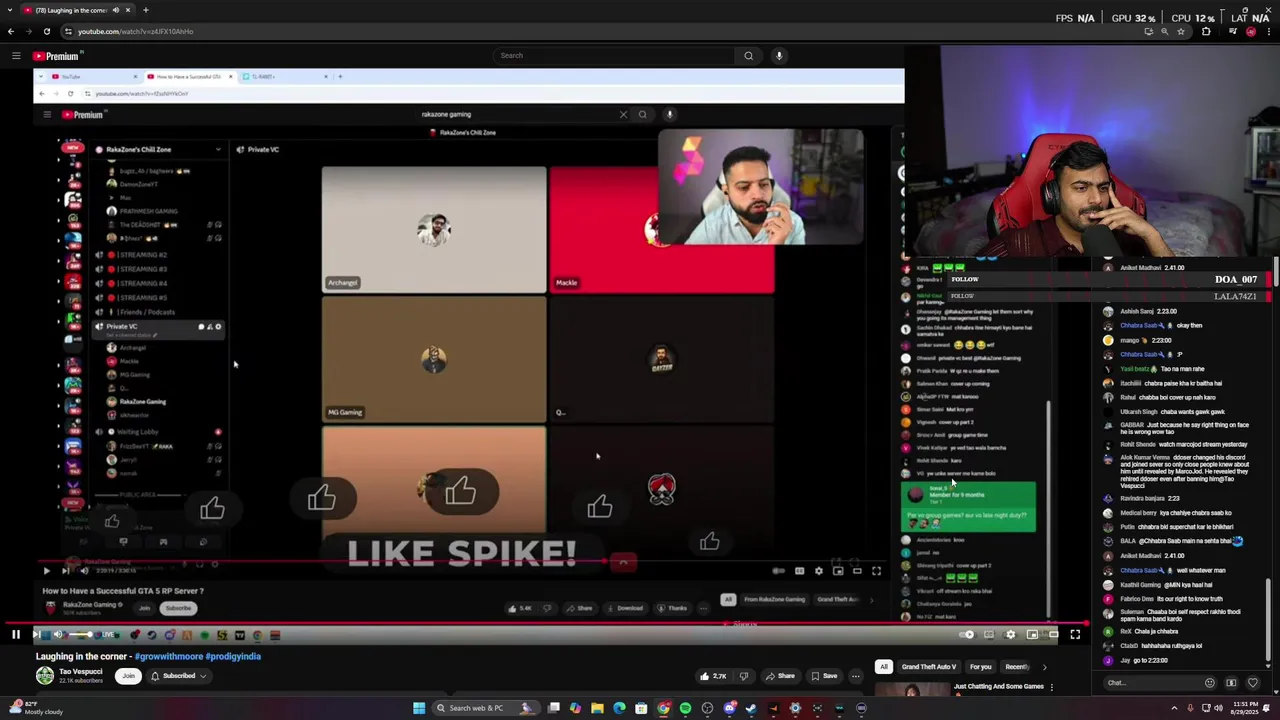
Task: Switch to miniplayer mode
Action: [1032, 634]
